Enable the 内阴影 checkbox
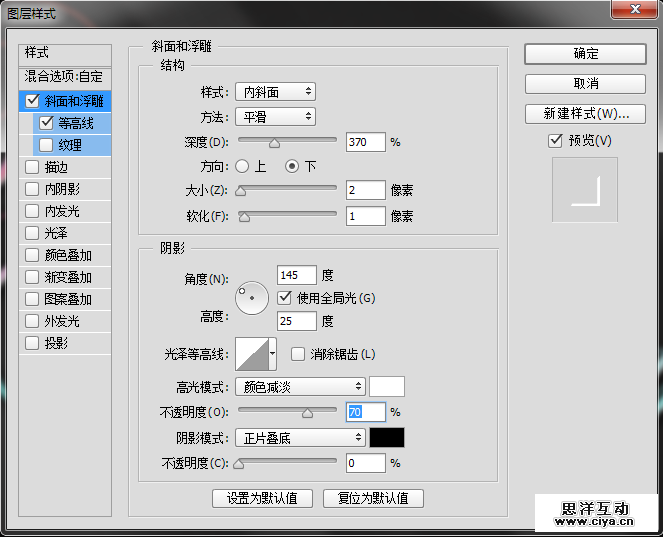Image resolution: width=663 pixels, height=537 pixels. tap(32, 189)
